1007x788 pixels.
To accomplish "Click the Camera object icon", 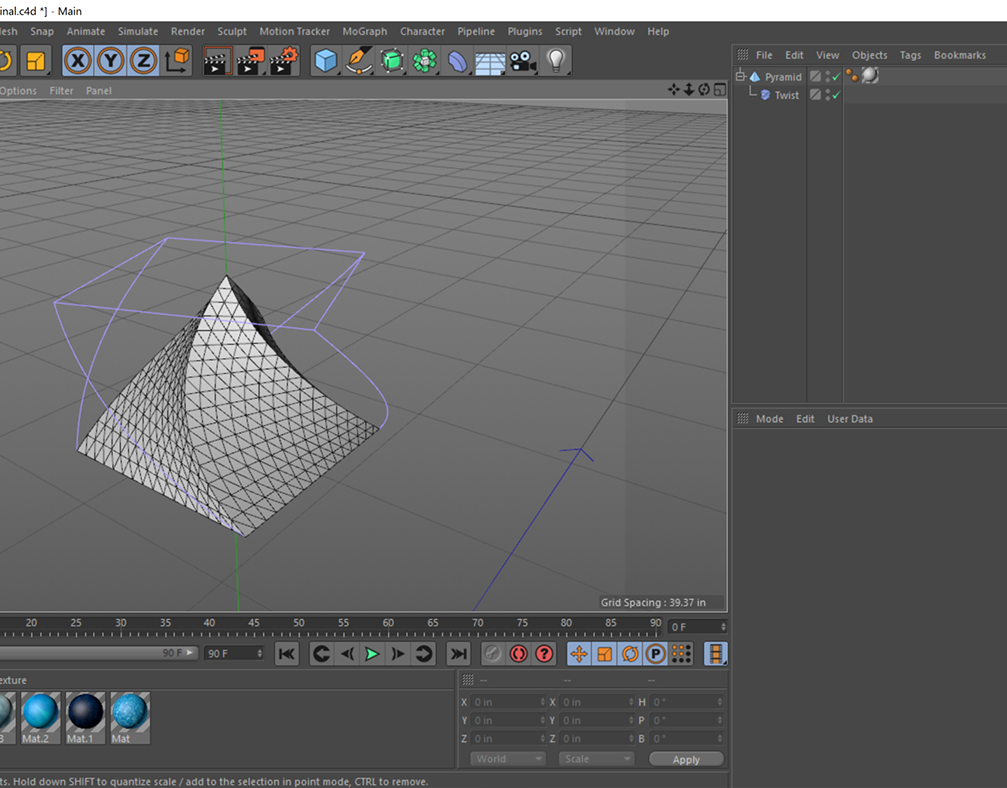I will pos(521,62).
